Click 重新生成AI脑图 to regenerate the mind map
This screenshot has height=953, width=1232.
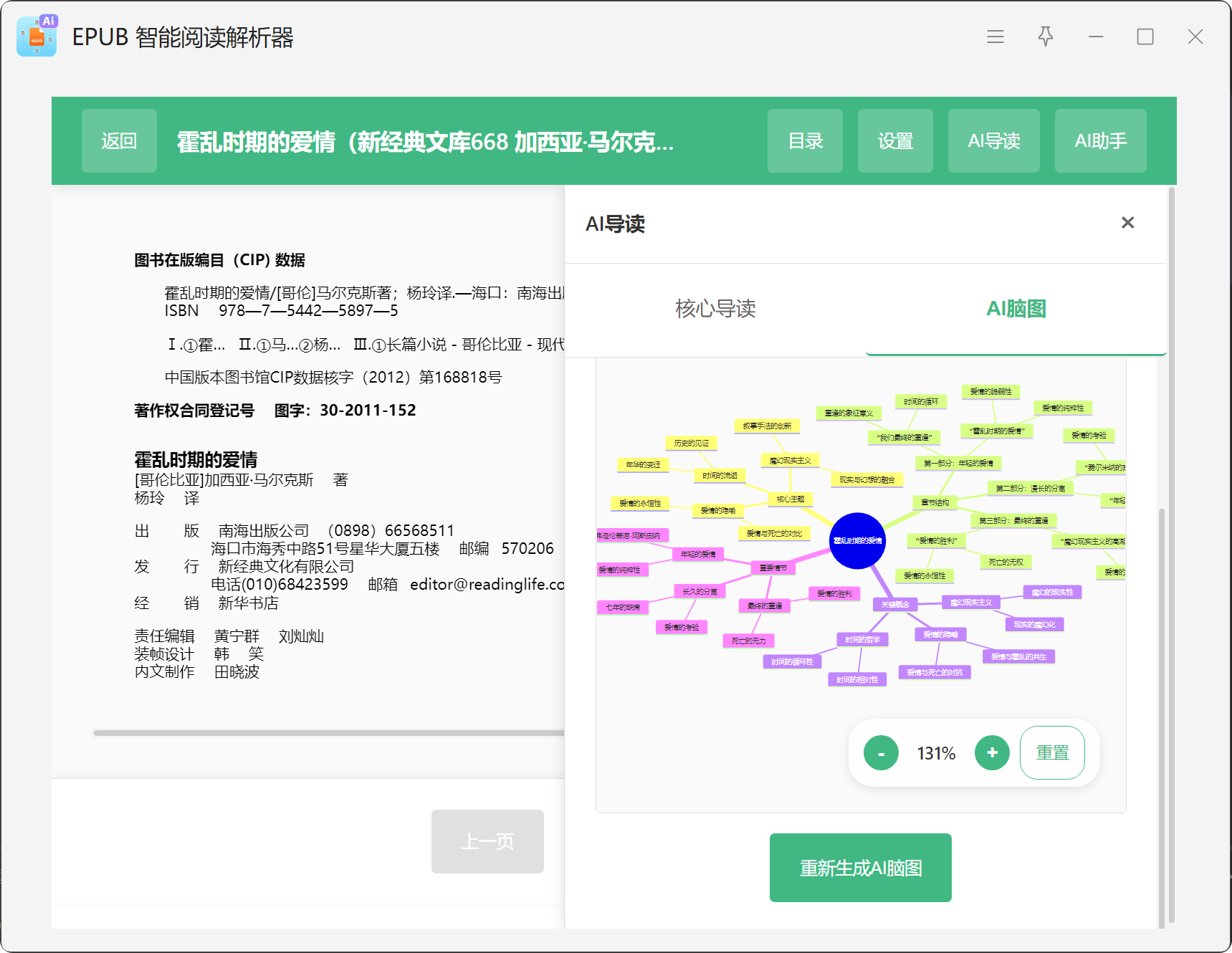[x=860, y=868]
